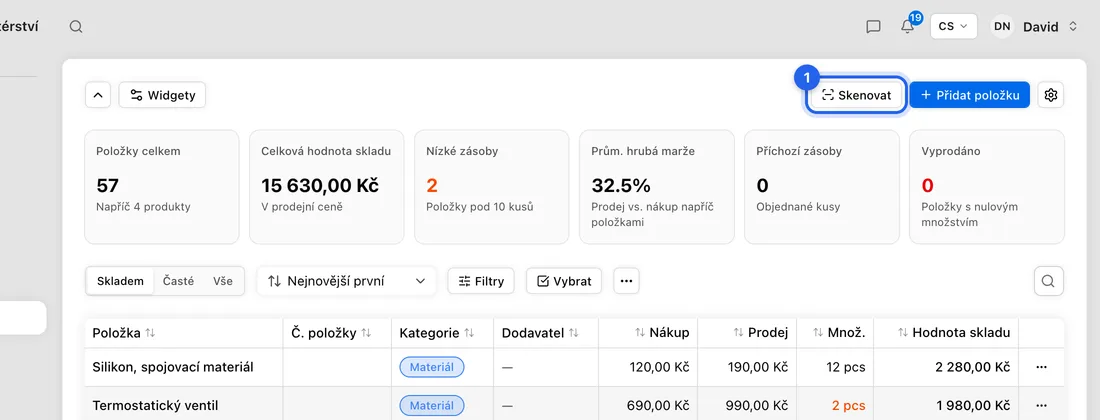The width and height of the screenshot is (1100, 420).
Task: Open row menu for Termostatický ventil
Action: [1041, 405]
